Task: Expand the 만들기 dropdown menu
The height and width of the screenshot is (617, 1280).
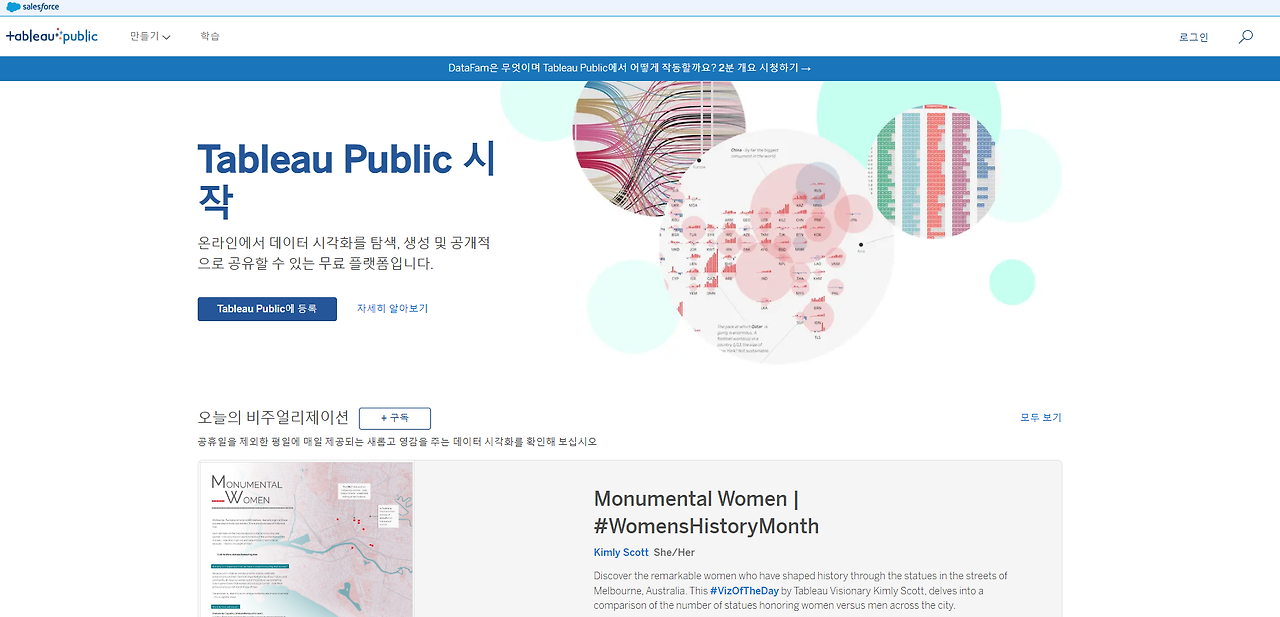Action: point(150,36)
